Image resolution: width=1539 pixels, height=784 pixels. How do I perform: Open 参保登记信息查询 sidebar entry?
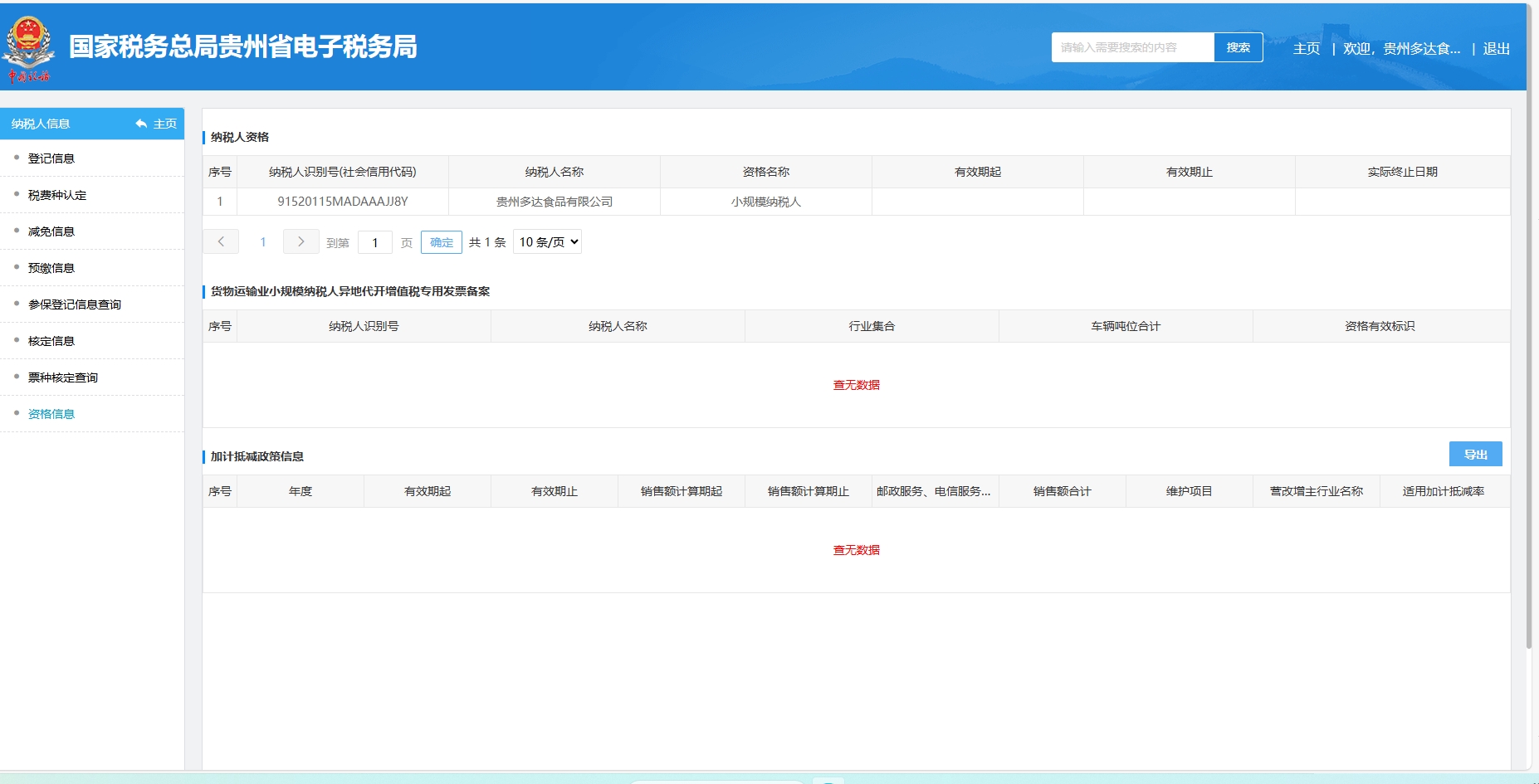click(75, 304)
